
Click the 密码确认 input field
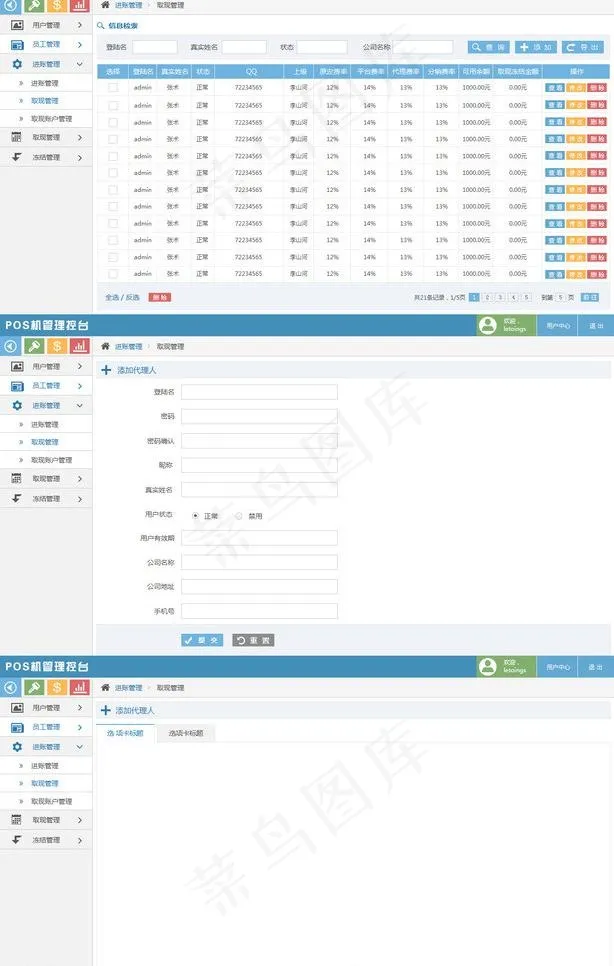point(259,441)
